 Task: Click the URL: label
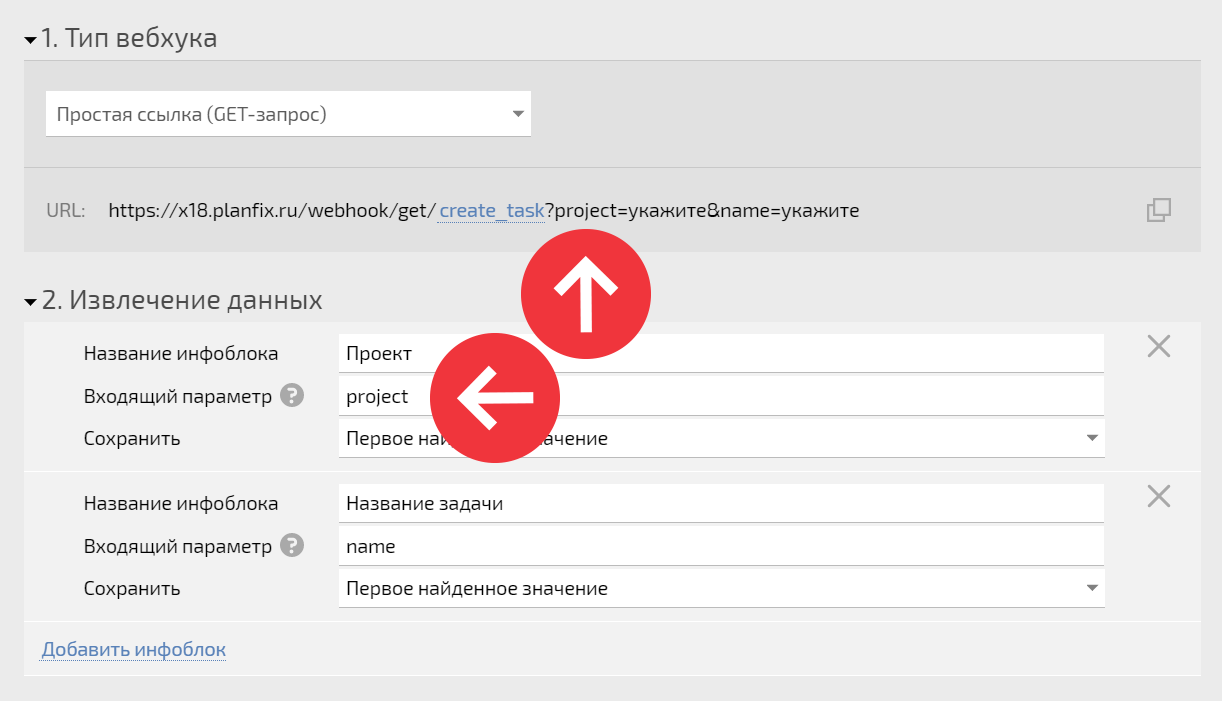(66, 211)
